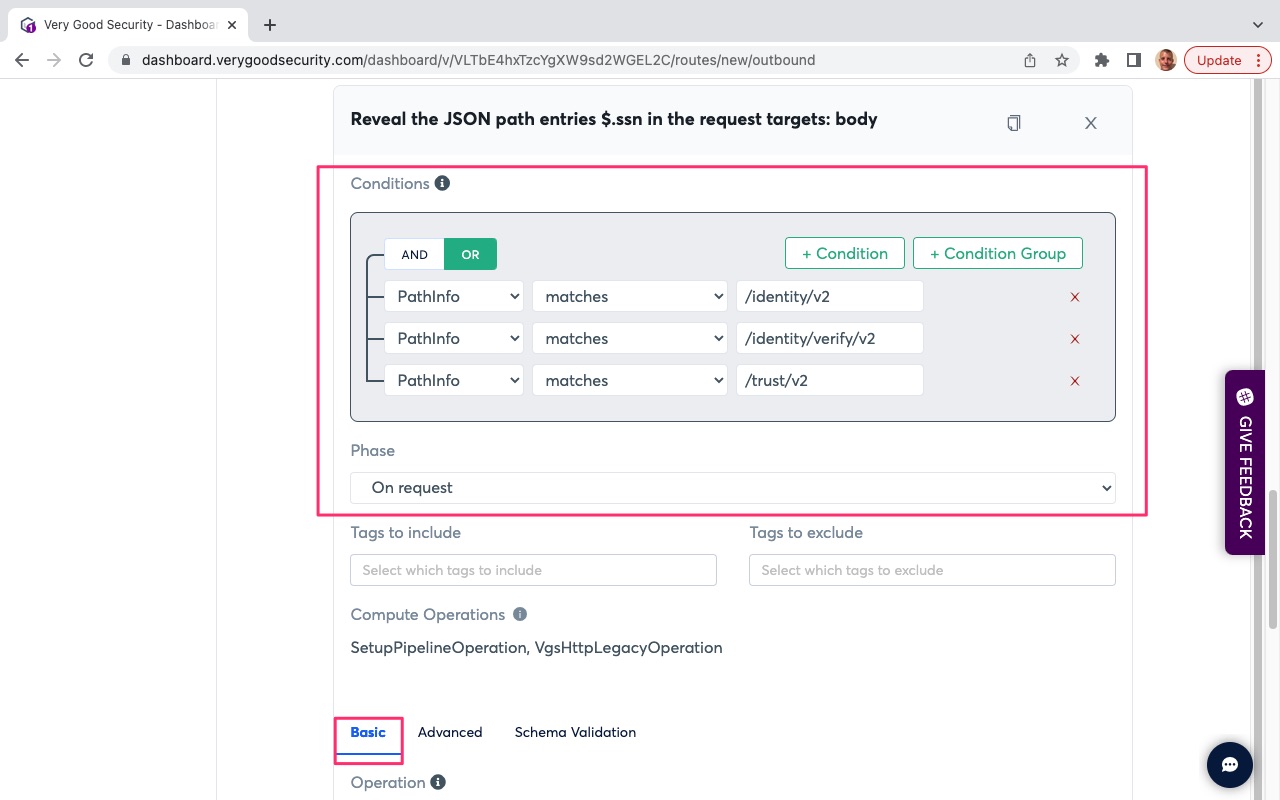Open PathInfo dropdown for /trust/v2 row
Viewport: 1280px width, 800px height.
pyautogui.click(x=454, y=381)
